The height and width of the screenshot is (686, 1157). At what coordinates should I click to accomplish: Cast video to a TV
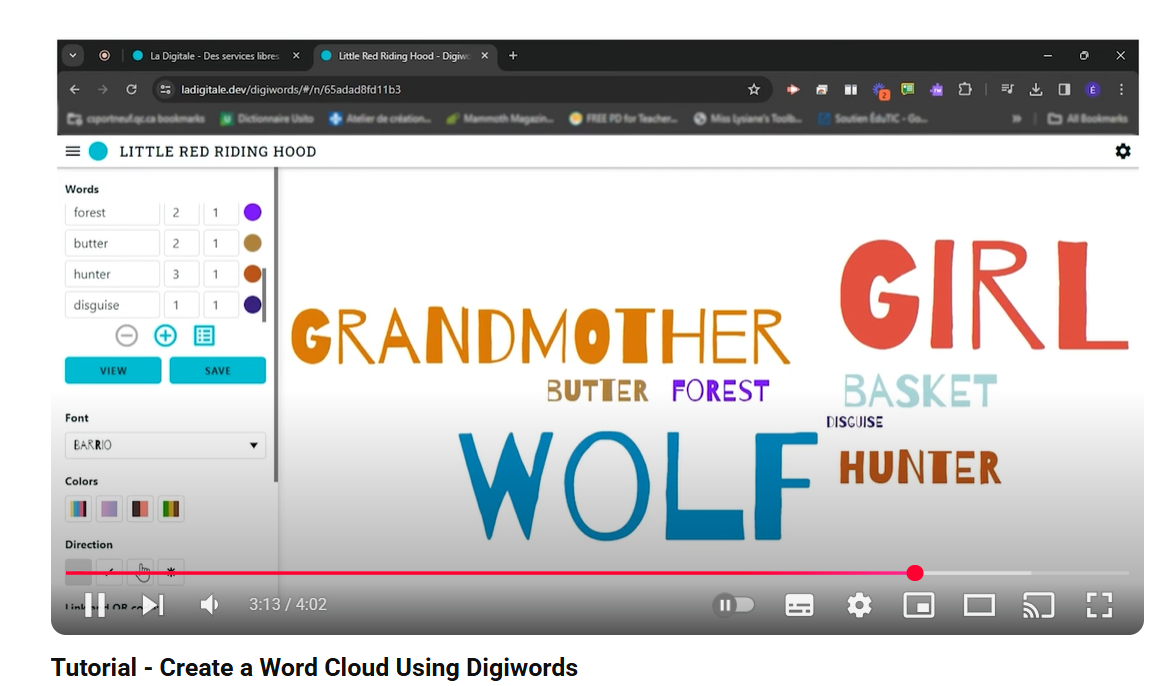click(x=1038, y=605)
